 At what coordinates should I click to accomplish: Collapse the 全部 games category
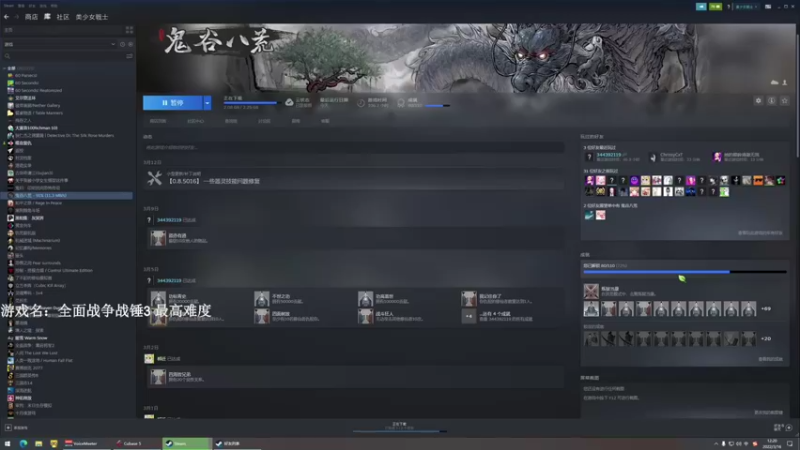coord(5,68)
